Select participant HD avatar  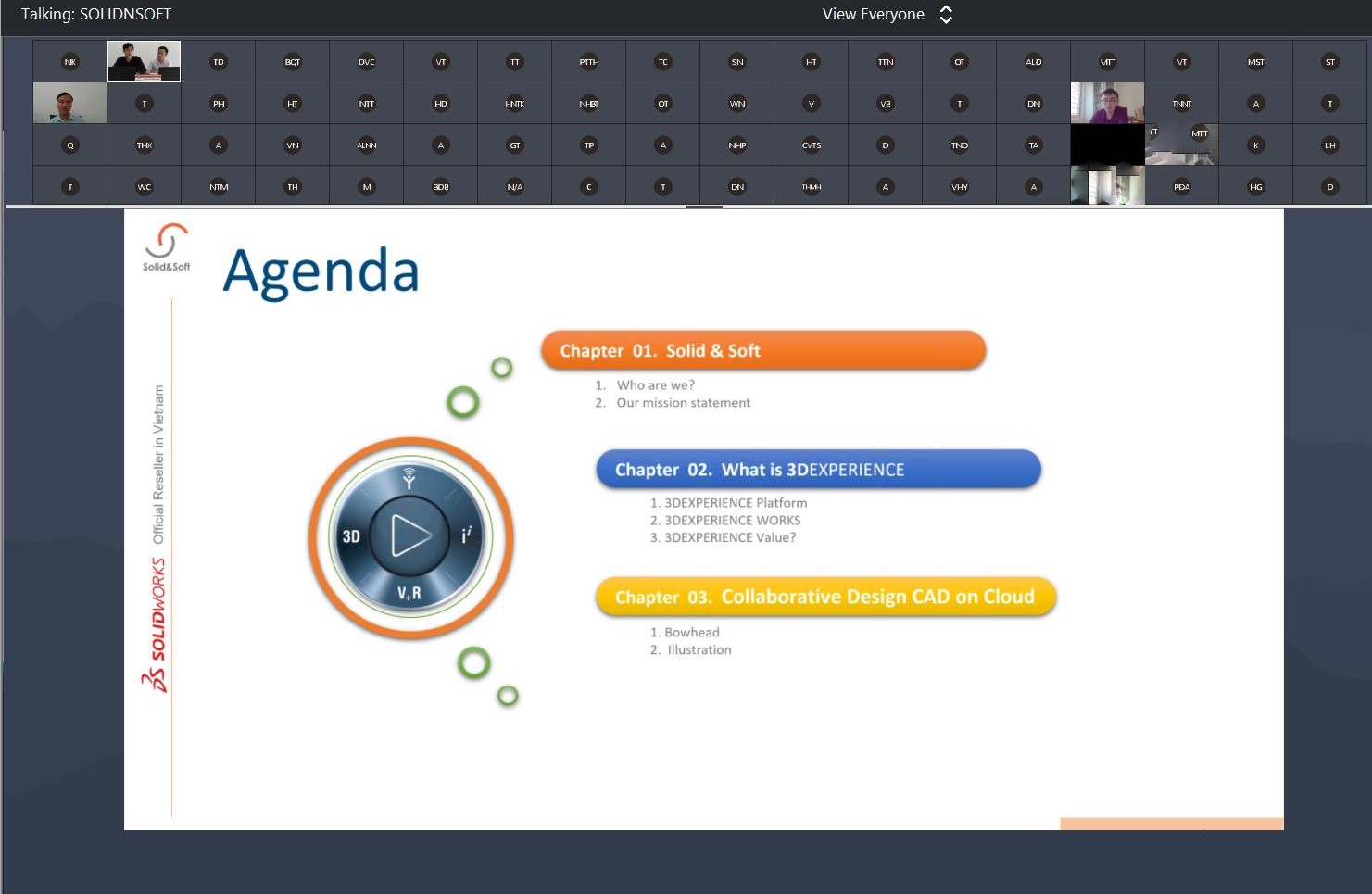(x=441, y=104)
